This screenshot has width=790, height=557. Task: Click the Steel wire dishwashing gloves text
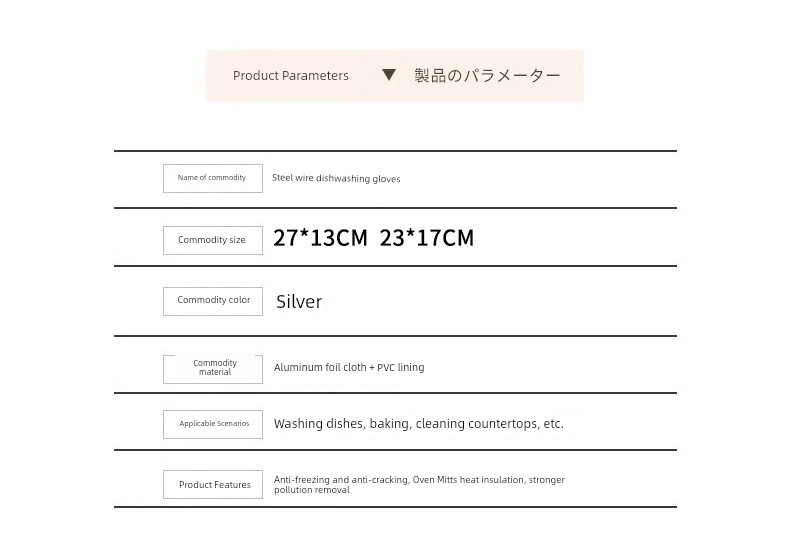click(x=336, y=179)
